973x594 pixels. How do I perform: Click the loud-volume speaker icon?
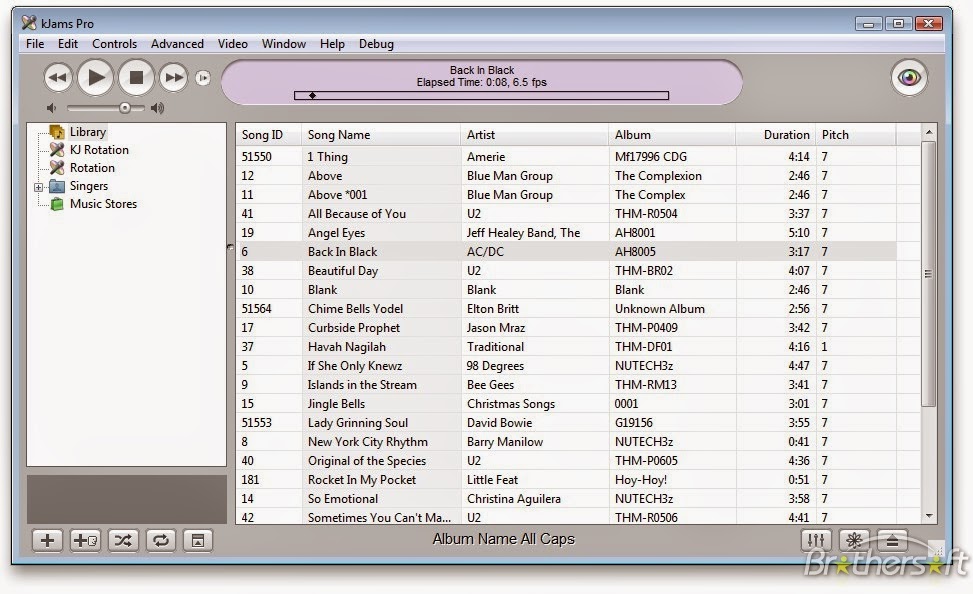158,108
